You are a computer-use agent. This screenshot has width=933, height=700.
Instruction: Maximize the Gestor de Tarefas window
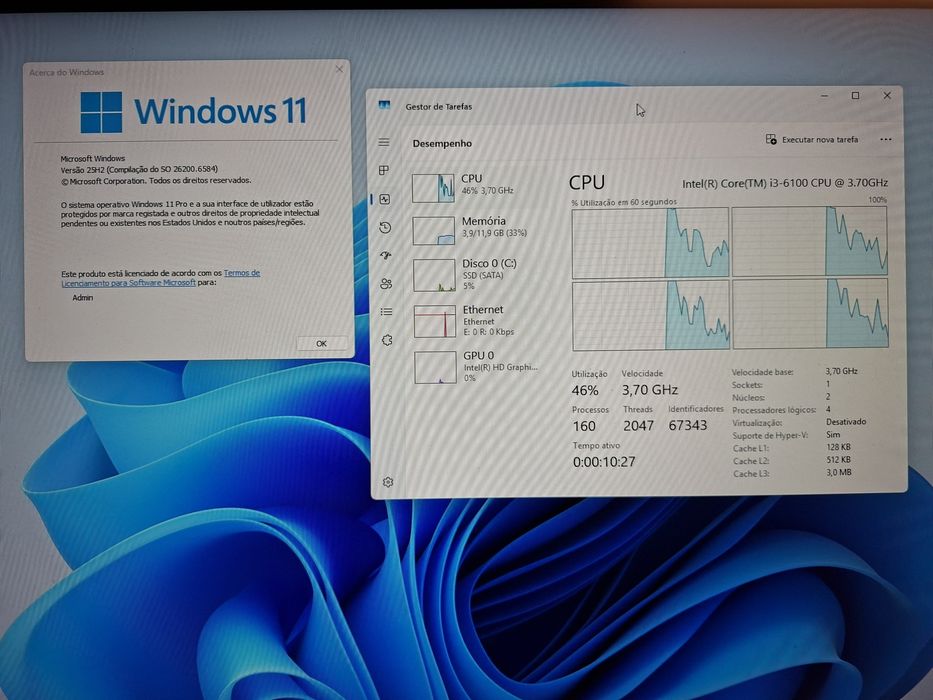pyautogui.click(x=855, y=96)
